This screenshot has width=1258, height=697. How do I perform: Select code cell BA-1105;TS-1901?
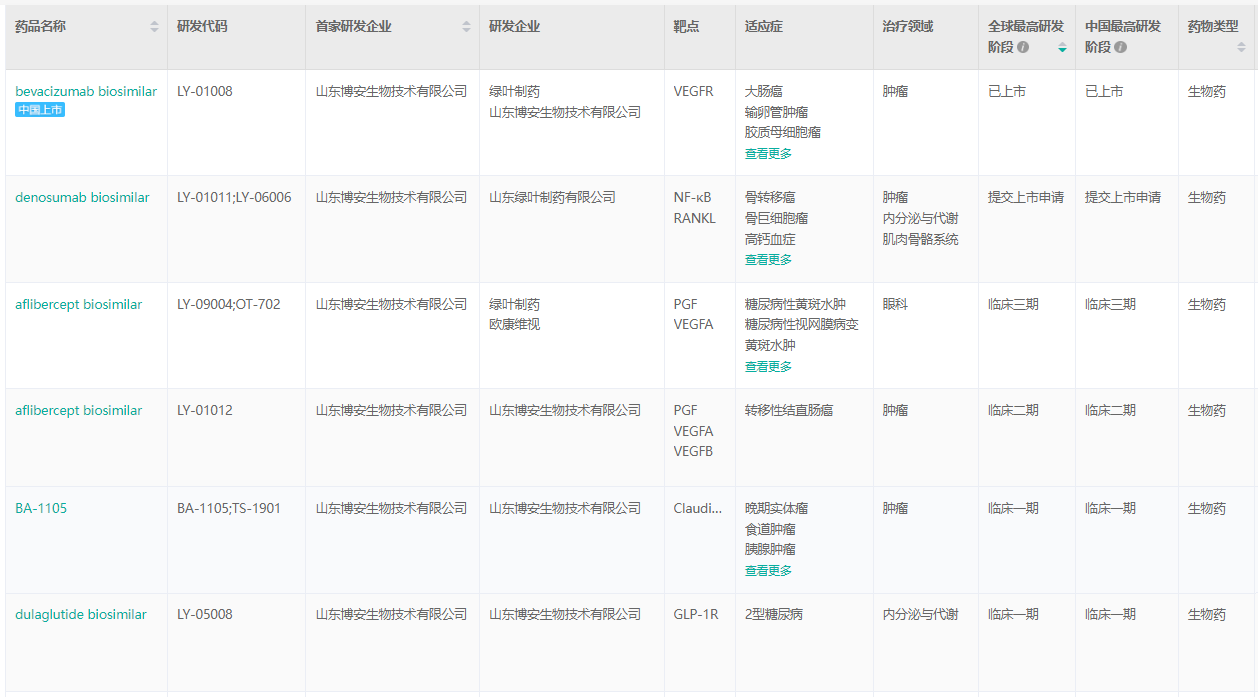click(x=229, y=508)
